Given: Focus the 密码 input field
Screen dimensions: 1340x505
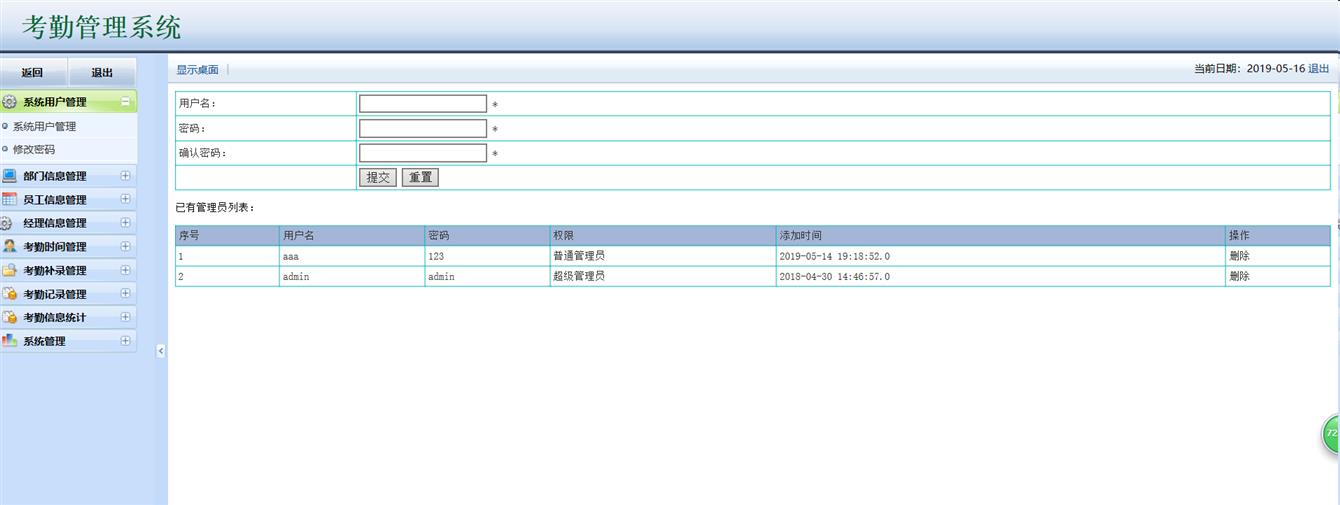Looking at the screenshot, I should pyautogui.click(x=423, y=128).
